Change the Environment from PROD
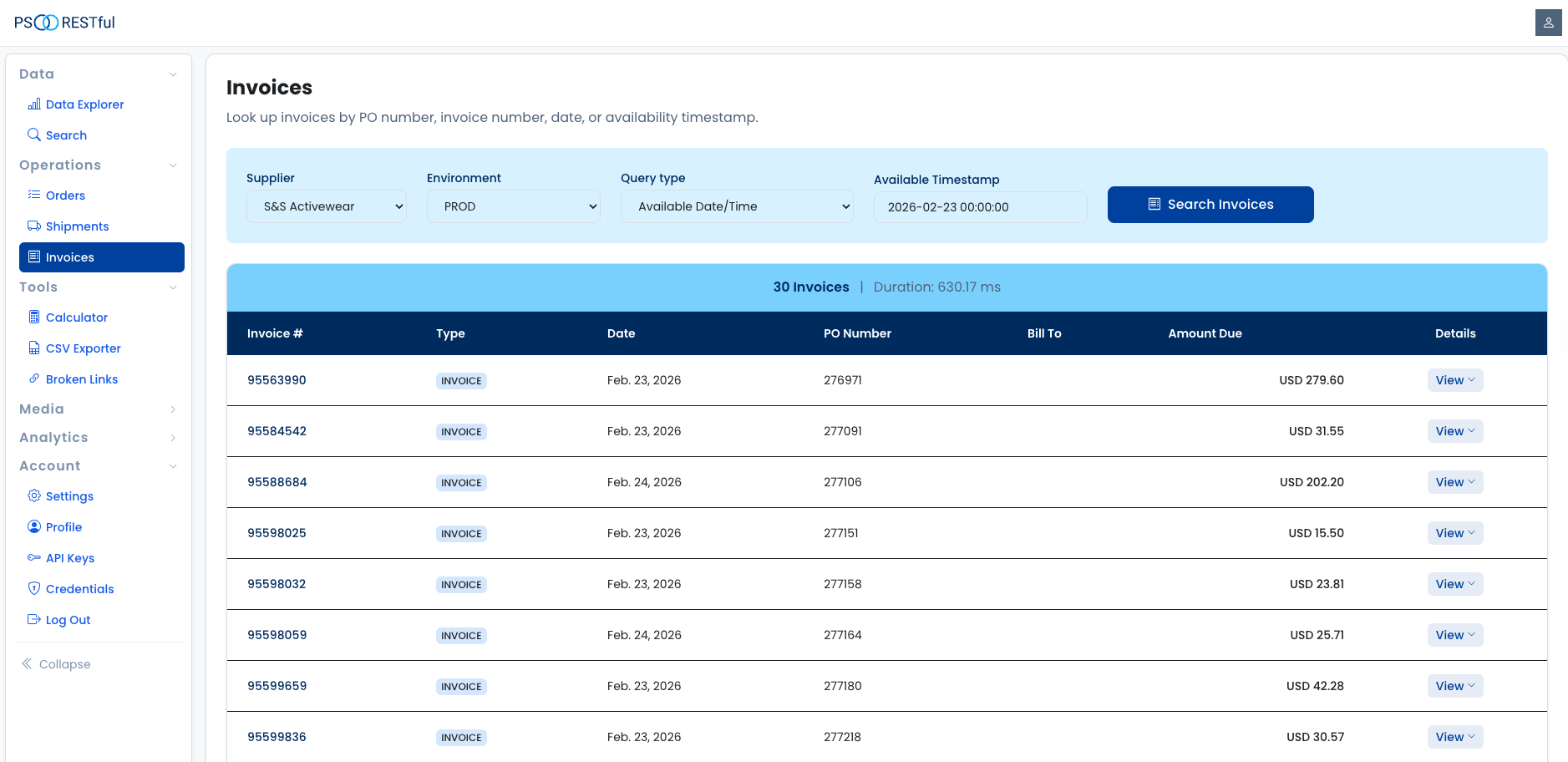1568x762 pixels. (x=513, y=206)
